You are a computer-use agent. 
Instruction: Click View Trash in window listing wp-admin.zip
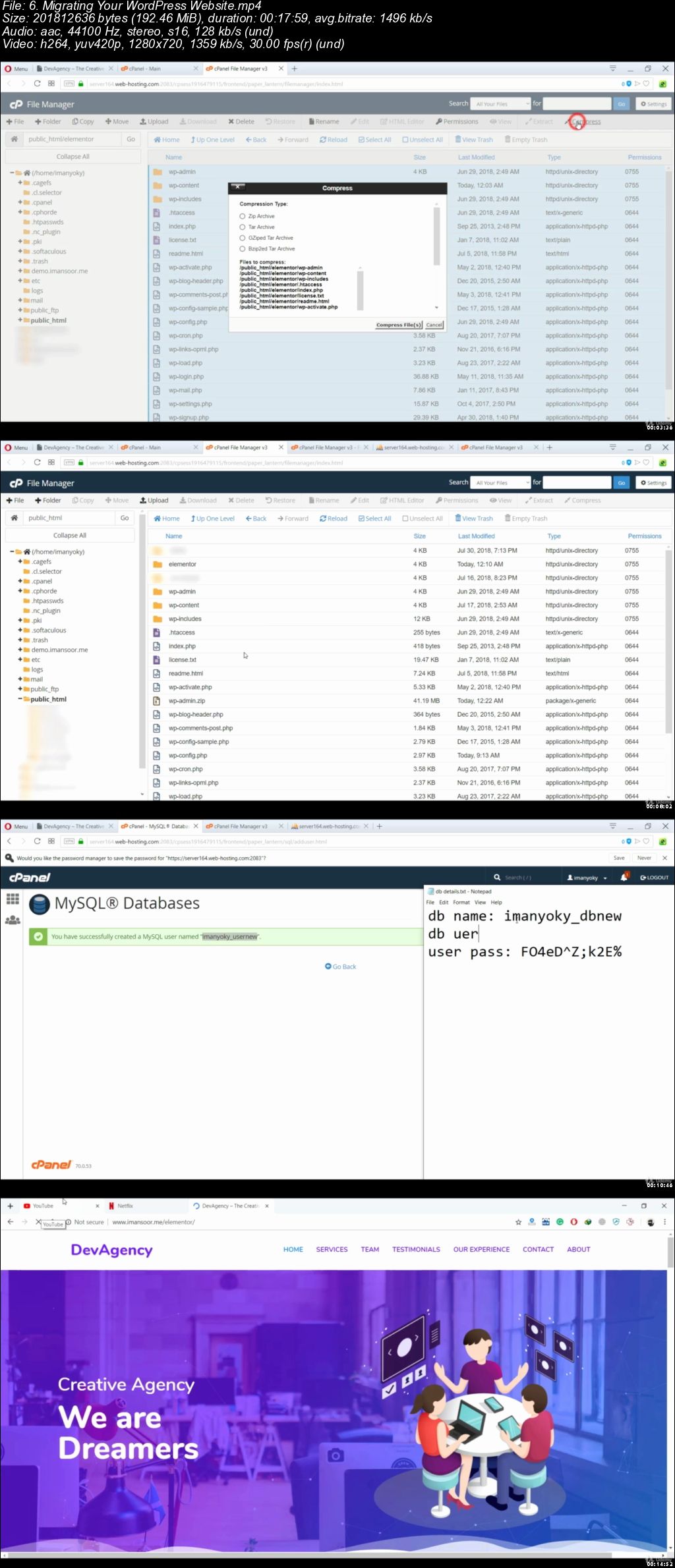click(x=474, y=518)
